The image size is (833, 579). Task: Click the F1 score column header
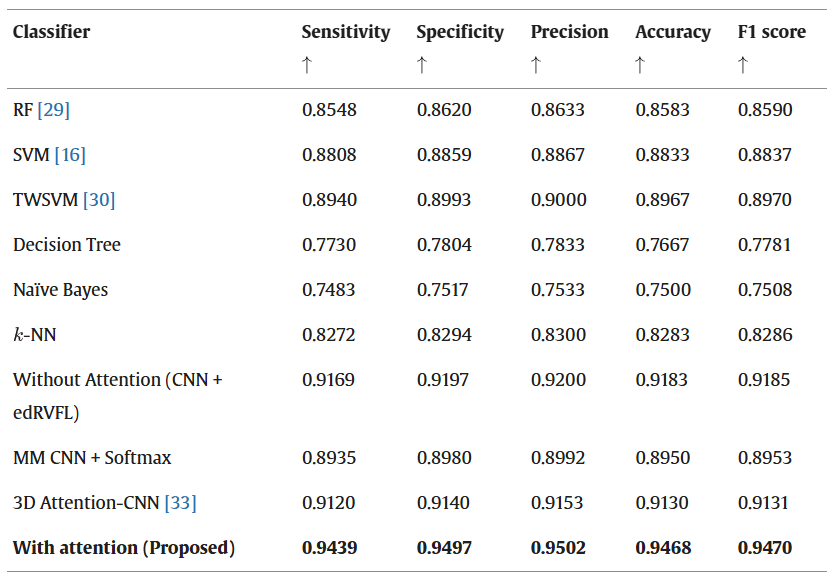pyautogui.click(x=771, y=32)
